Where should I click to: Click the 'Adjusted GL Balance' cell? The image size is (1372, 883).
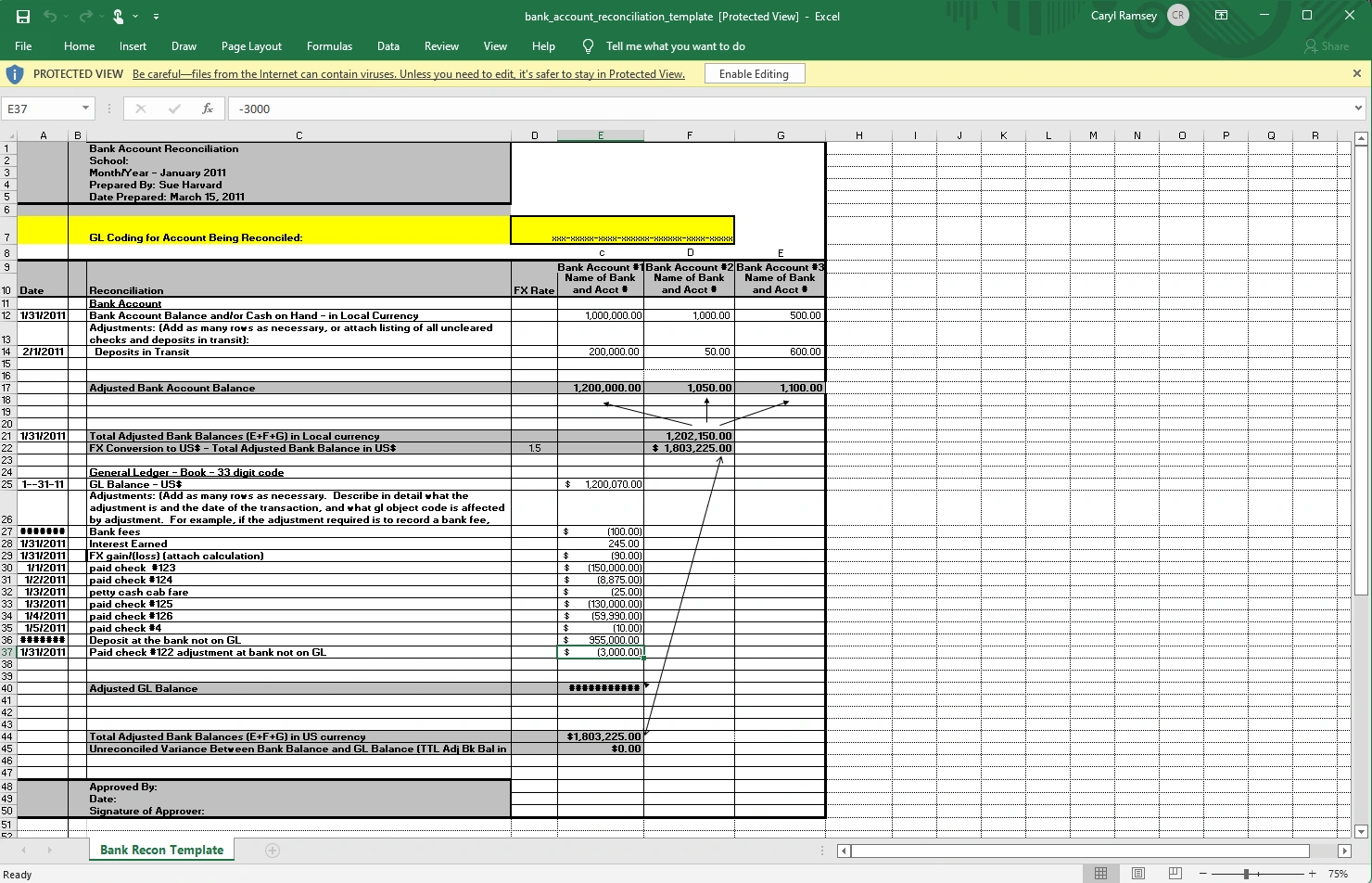(x=299, y=688)
